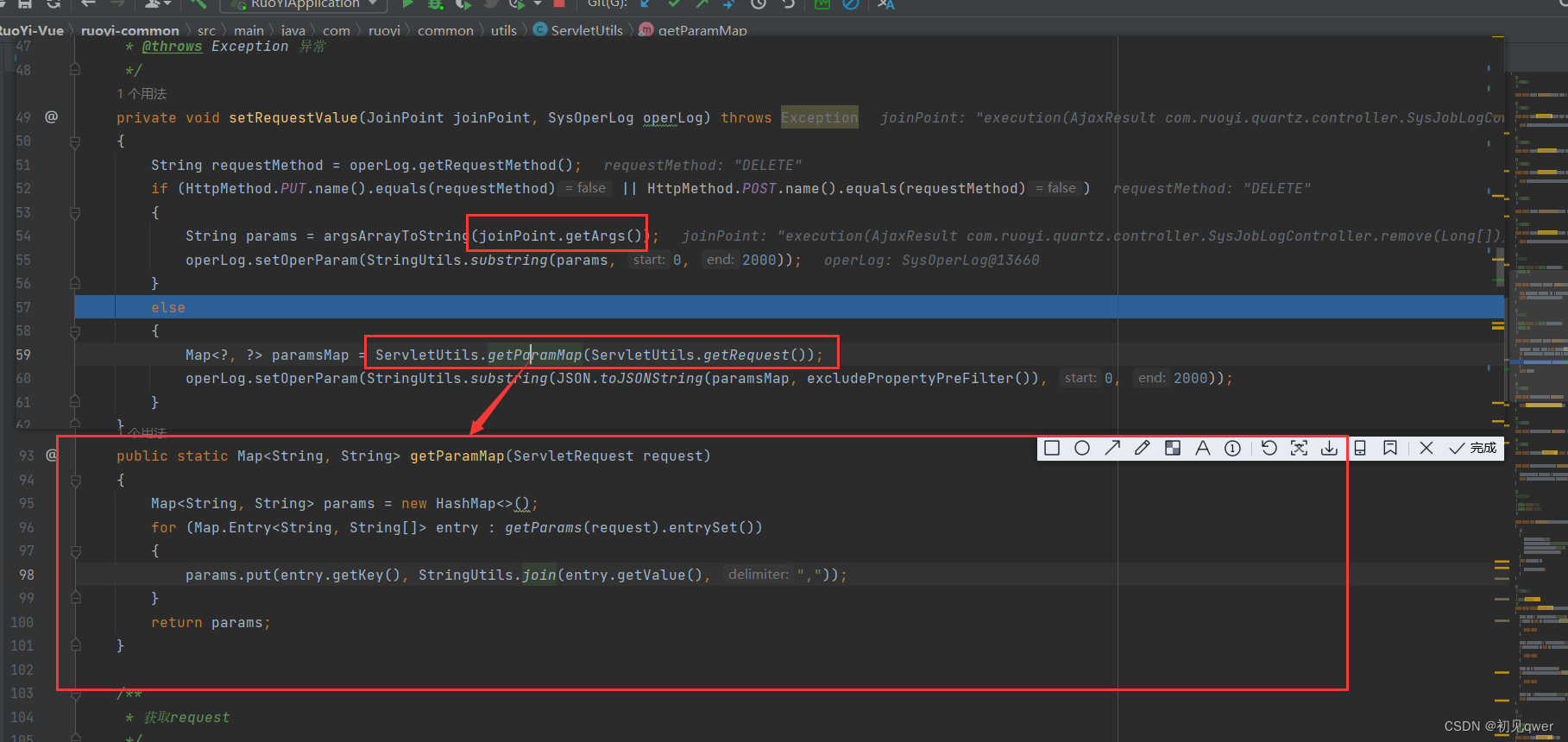Select the ellipse annotation tool

click(x=1082, y=448)
